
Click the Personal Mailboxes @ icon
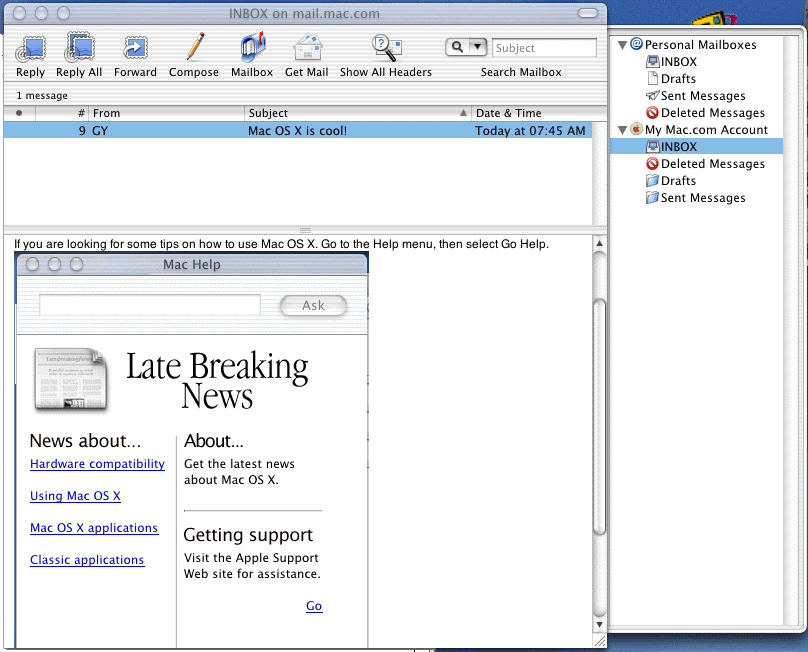pyautogui.click(x=637, y=44)
